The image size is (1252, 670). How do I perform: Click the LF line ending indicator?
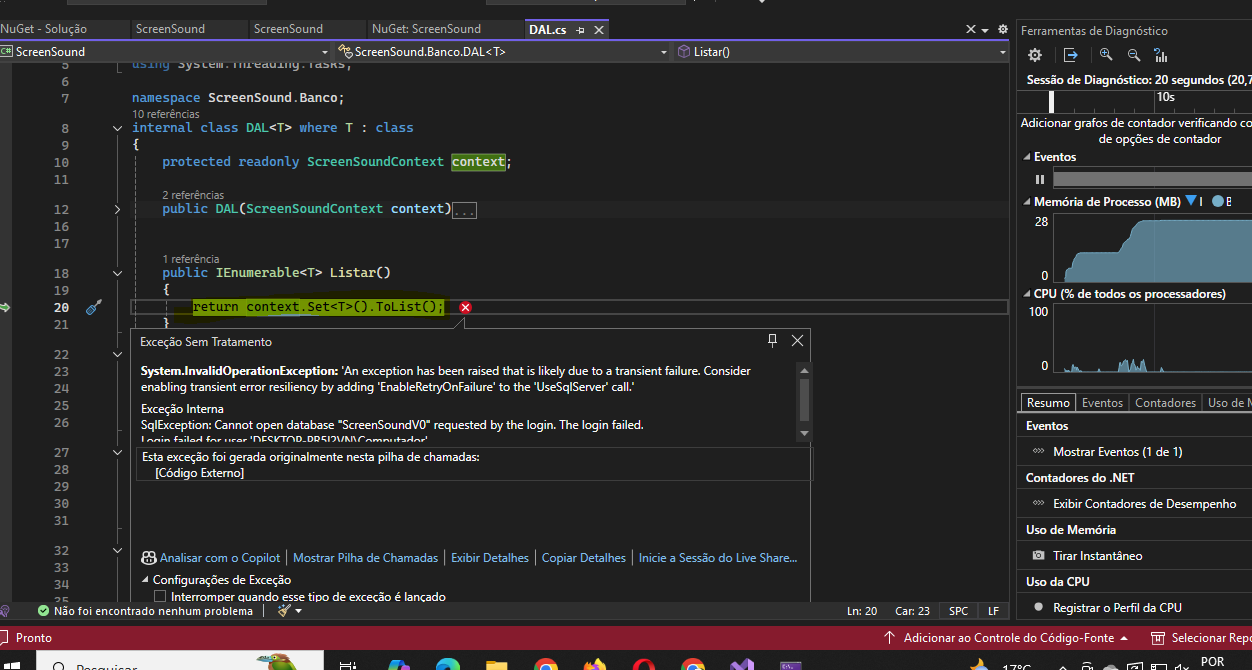point(993,611)
